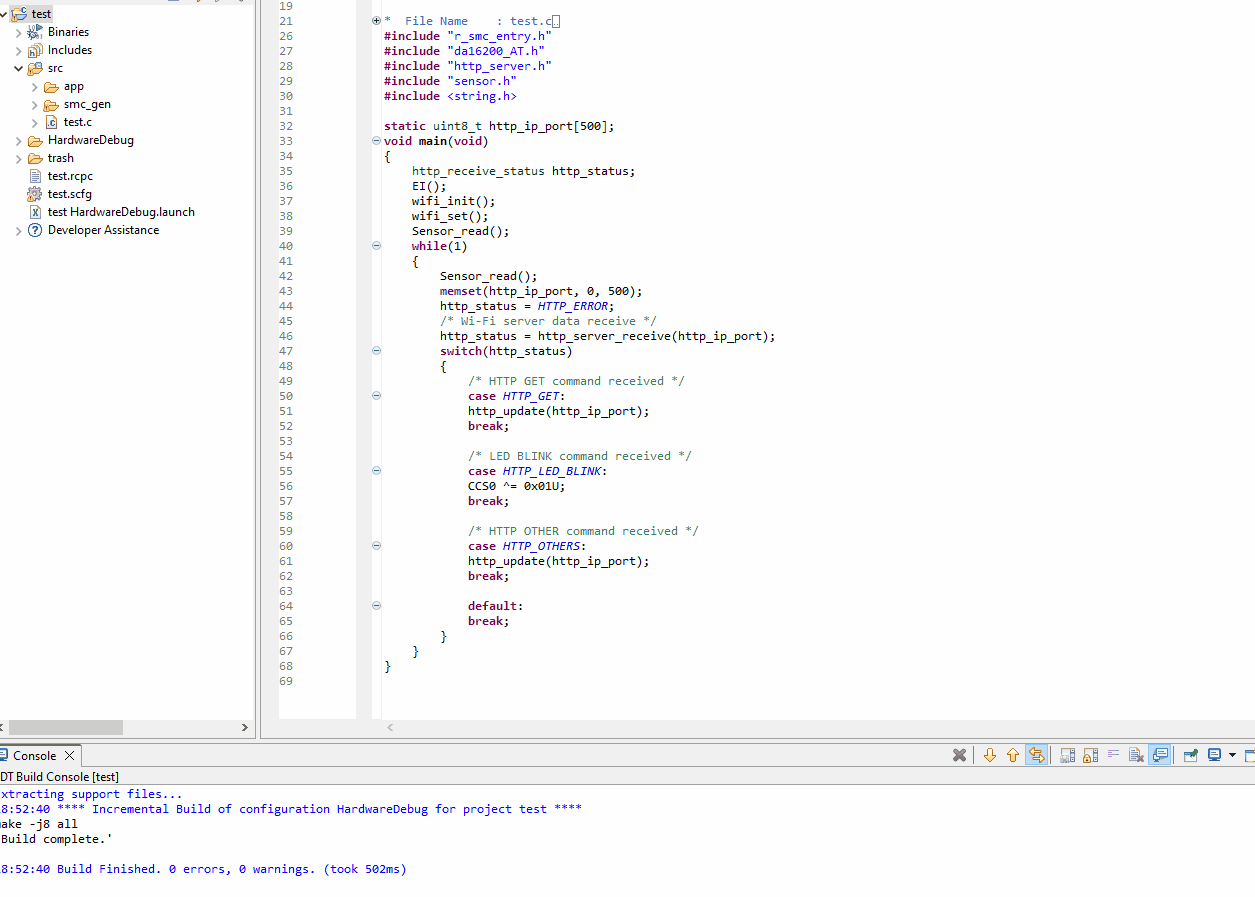Image resolution: width=1255 pixels, height=897 pixels.
Task: Expand the test.c file node
Action: (x=35, y=122)
